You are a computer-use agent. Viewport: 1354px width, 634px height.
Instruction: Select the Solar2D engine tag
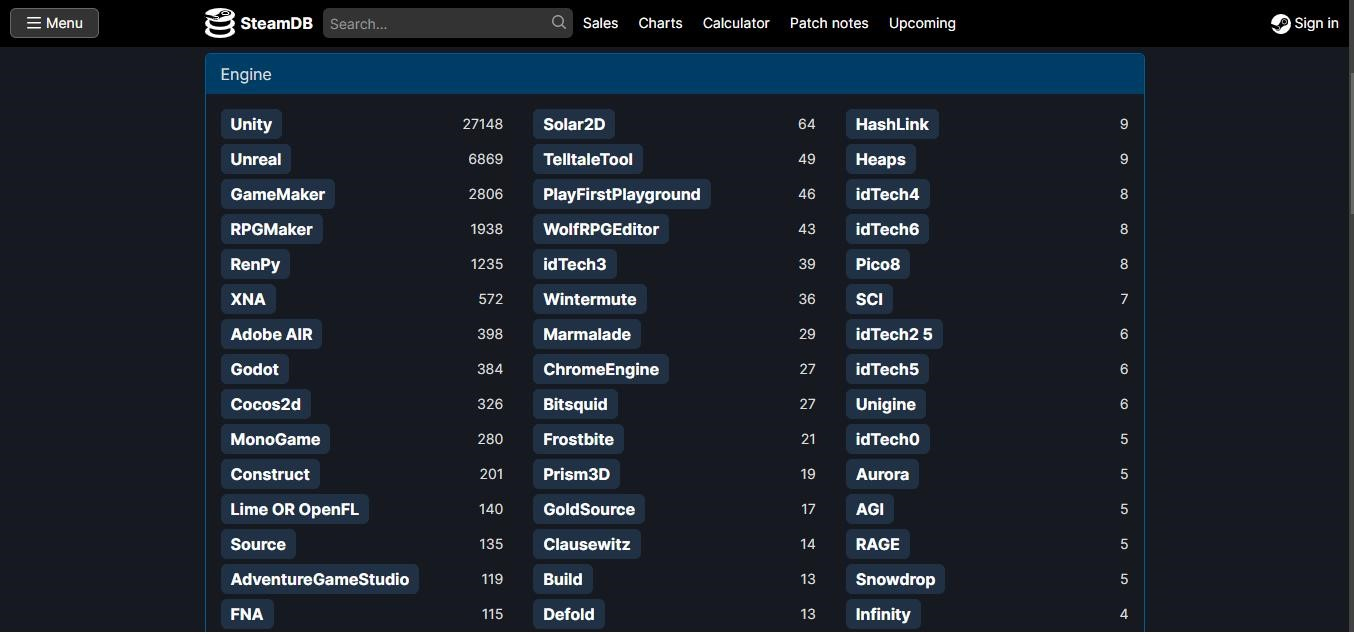[x=574, y=124]
